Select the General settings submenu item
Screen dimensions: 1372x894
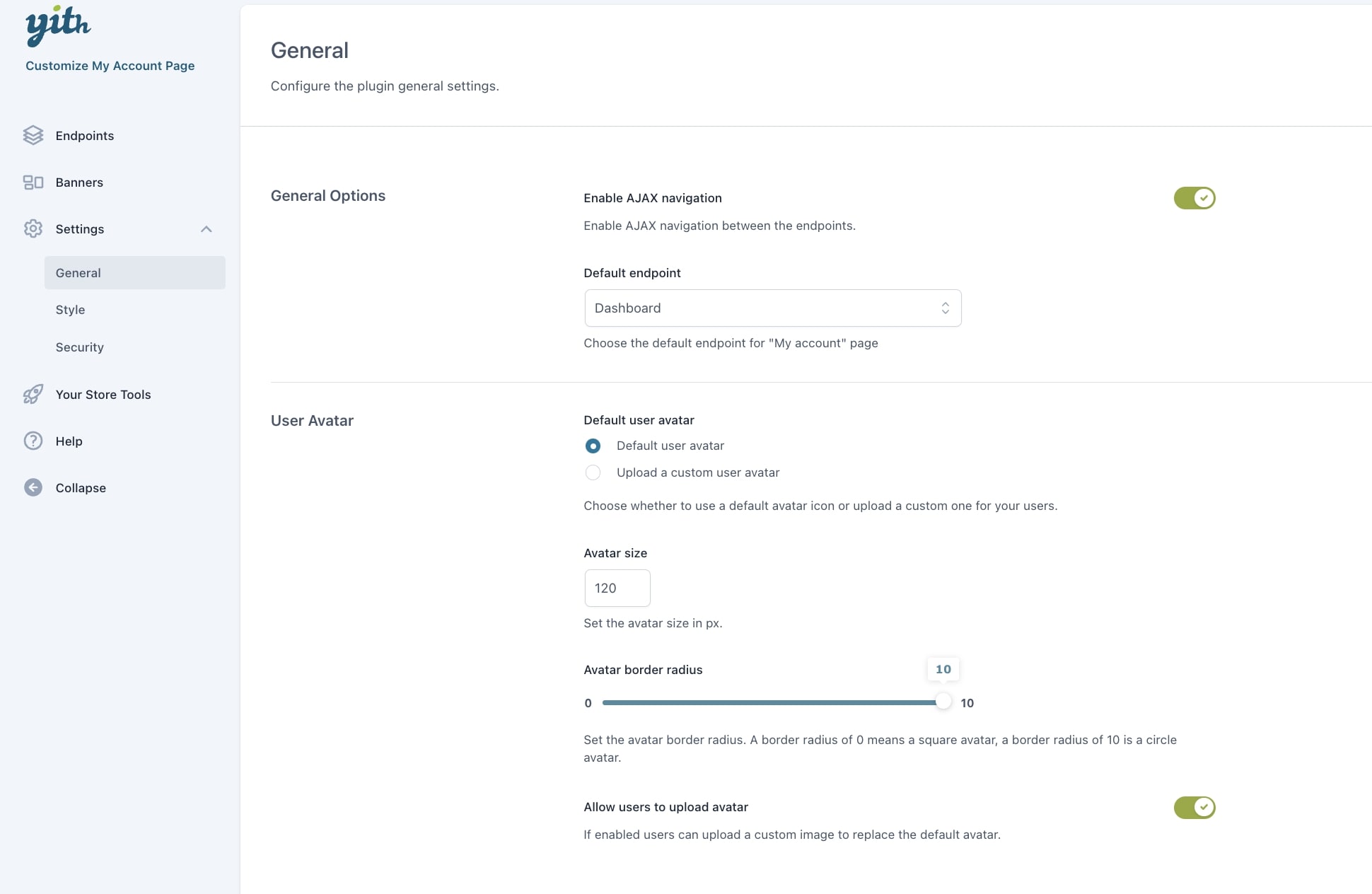pos(79,273)
